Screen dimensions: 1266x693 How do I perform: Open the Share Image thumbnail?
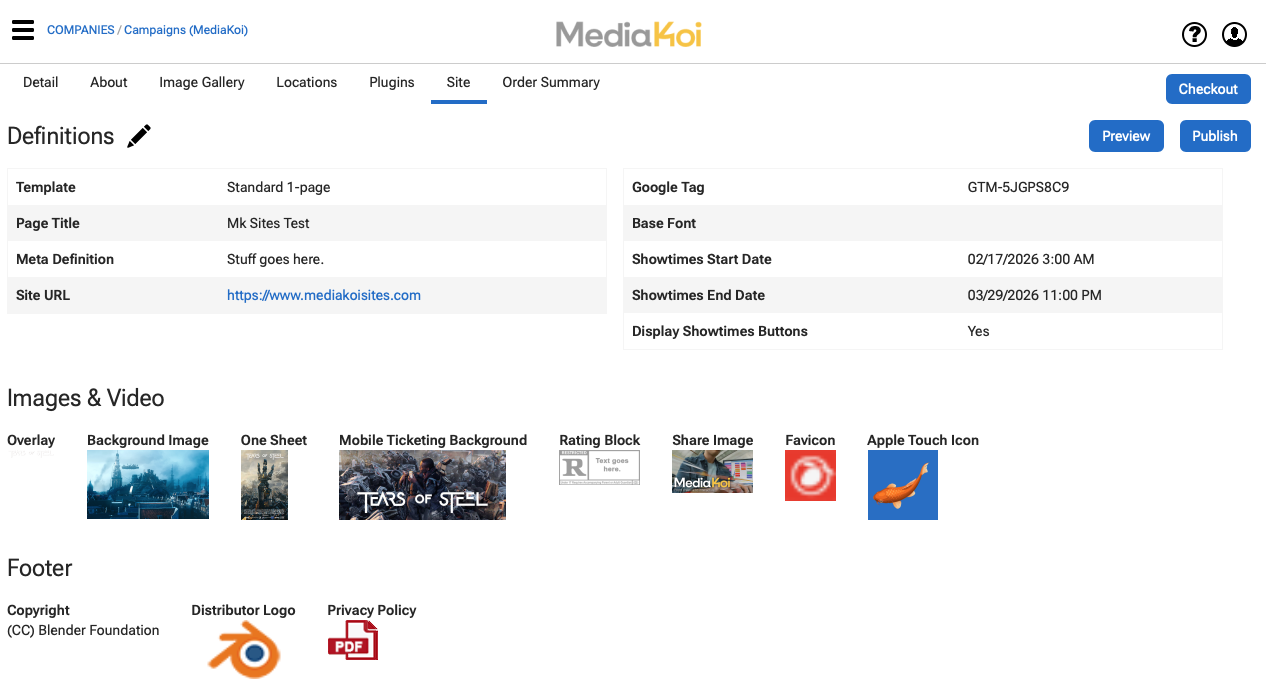pos(712,471)
